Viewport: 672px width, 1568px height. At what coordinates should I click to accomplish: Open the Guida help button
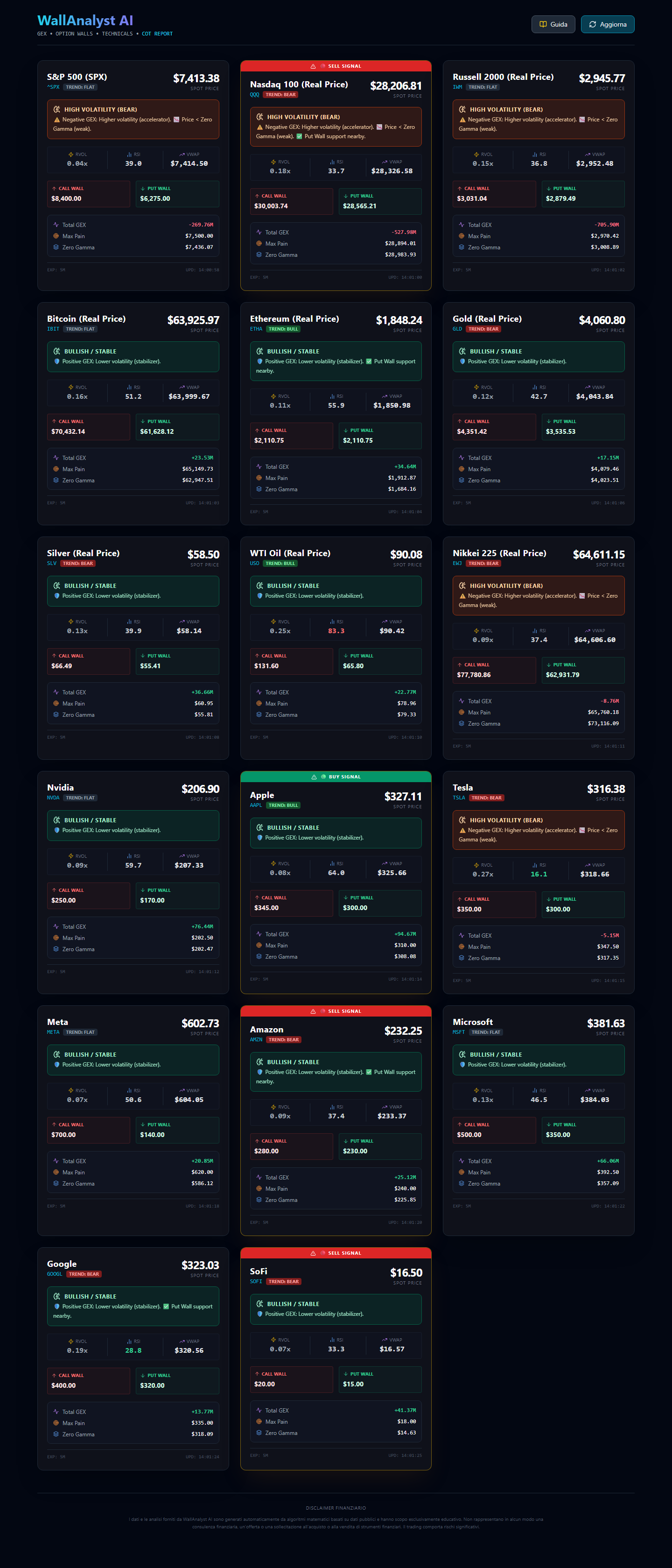coord(553,24)
